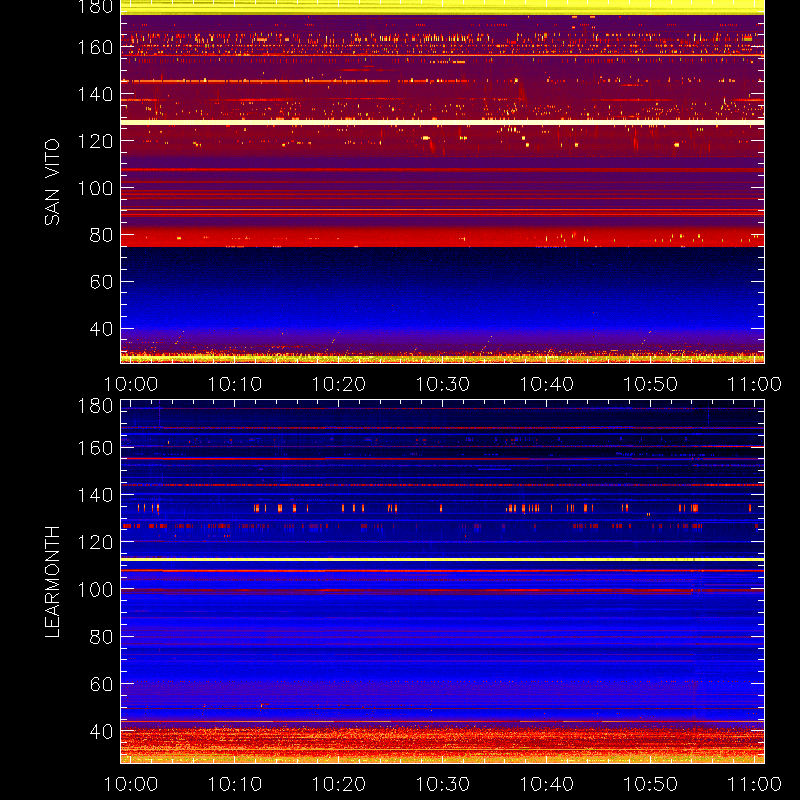Select the 120 tick label on San Vito axis
Image resolution: width=800 pixels, height=800 pixels.
tap(95, 141)
